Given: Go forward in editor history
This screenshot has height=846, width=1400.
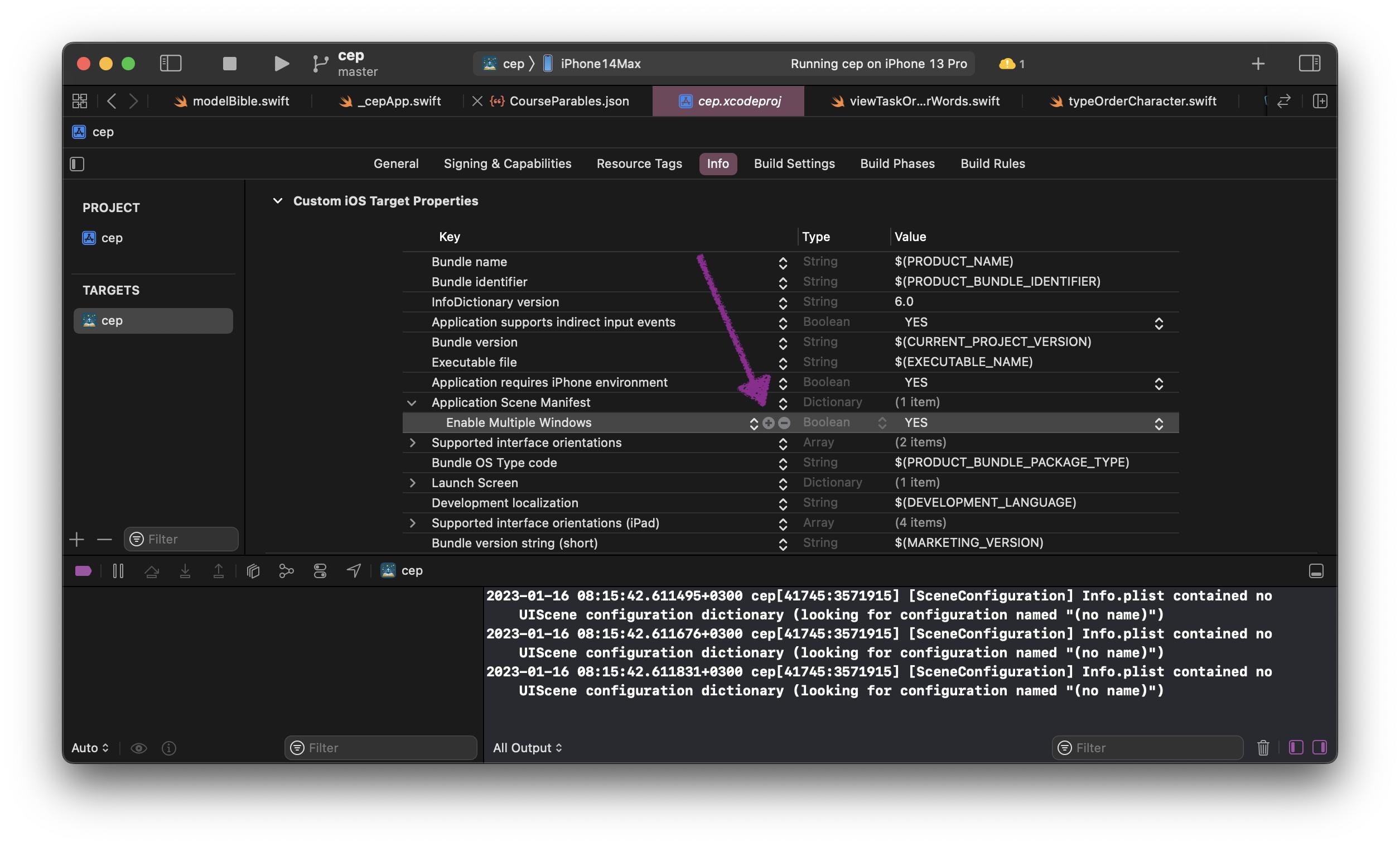Looking at the screenshot, I should click(x=133, y=101).
